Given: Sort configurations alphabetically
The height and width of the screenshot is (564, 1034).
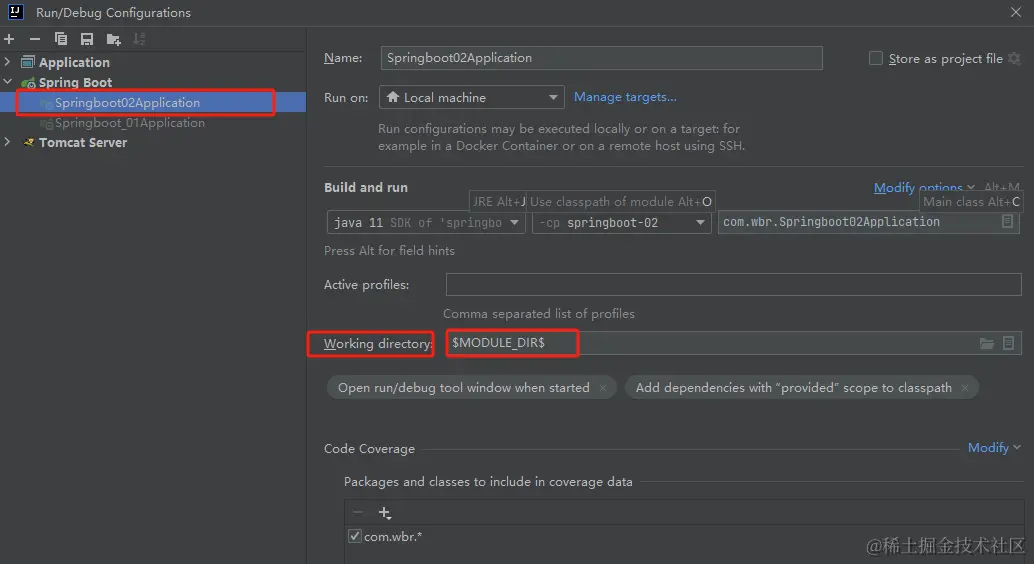Looking at the screenshot, I should 139,39.
